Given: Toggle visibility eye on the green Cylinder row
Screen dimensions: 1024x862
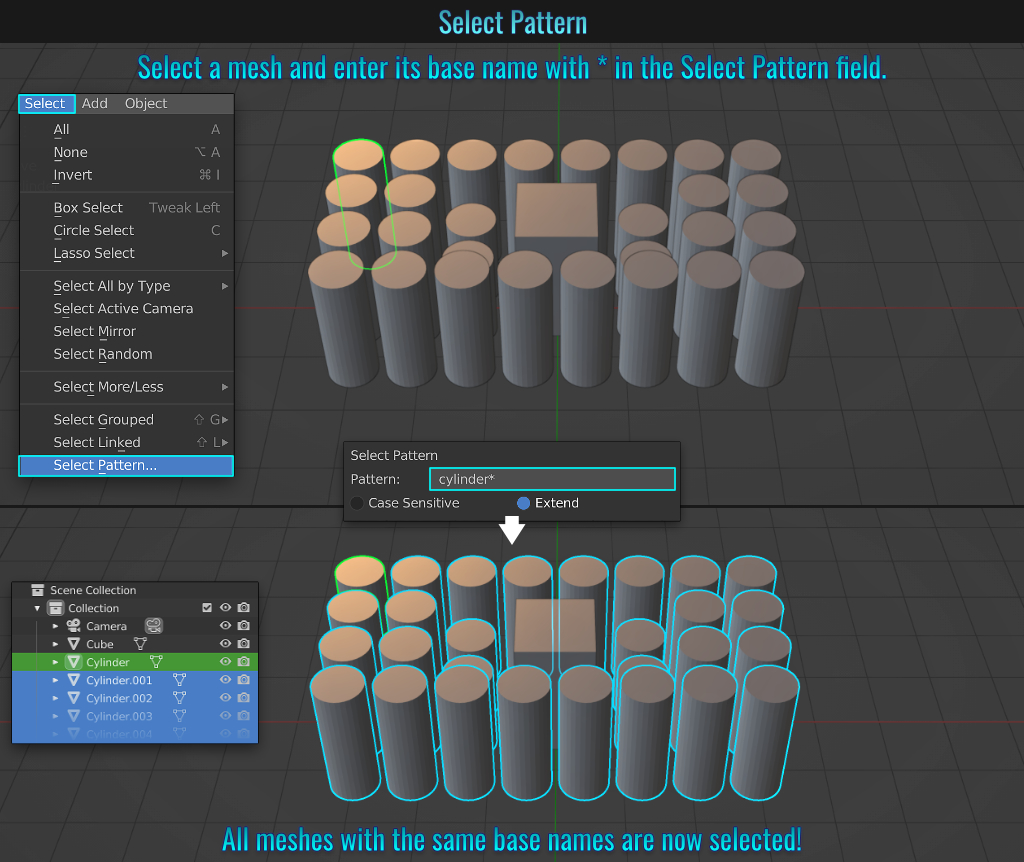Looking at the screenshot, I should (x=225, y=662).
